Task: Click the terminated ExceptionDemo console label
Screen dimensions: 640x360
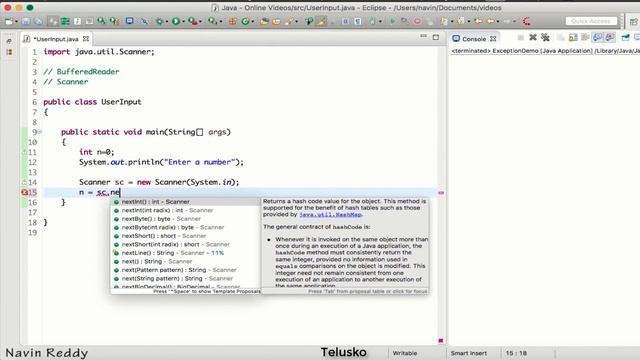Action: click(545, 51)
